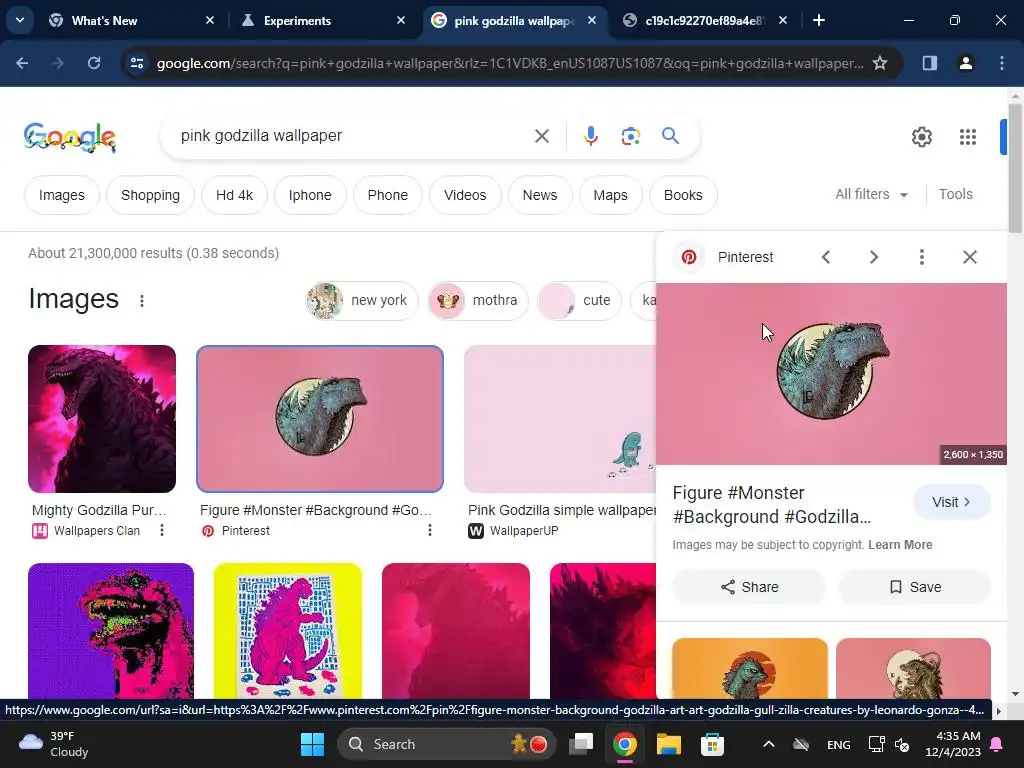The width and height of the screenshot is (1024, 768).
Task: Select the Hd 4k filter chip
Action: pos(234,195)
